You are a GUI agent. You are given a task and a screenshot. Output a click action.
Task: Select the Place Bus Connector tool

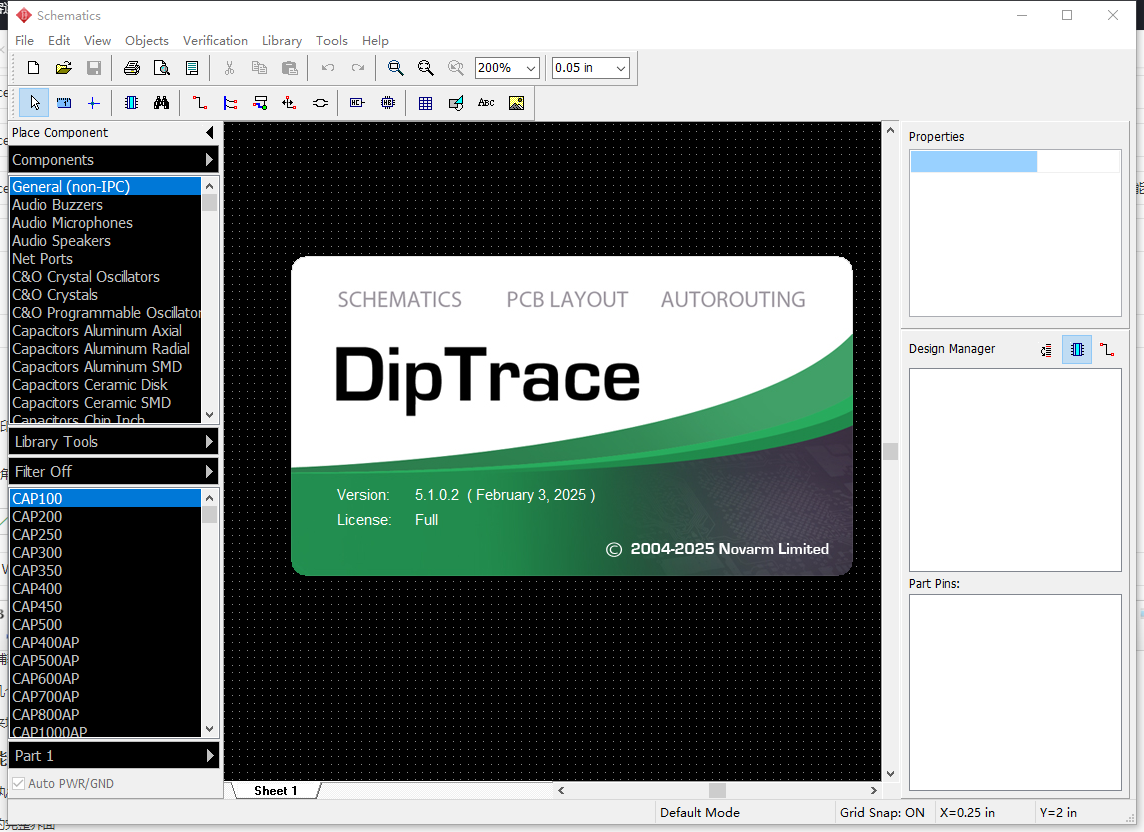pos(260,103)
